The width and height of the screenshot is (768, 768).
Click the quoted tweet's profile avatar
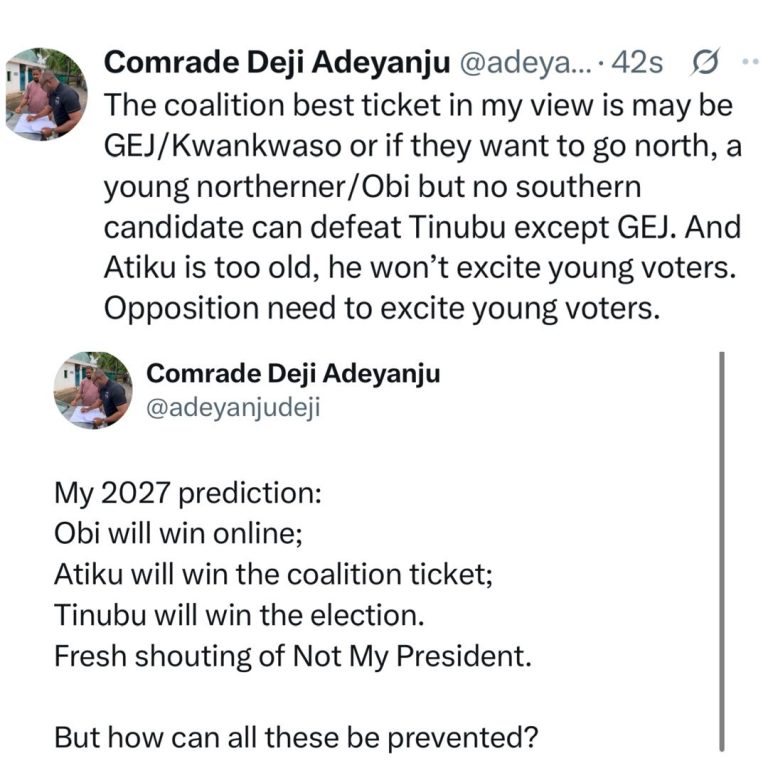pos(92,390)
